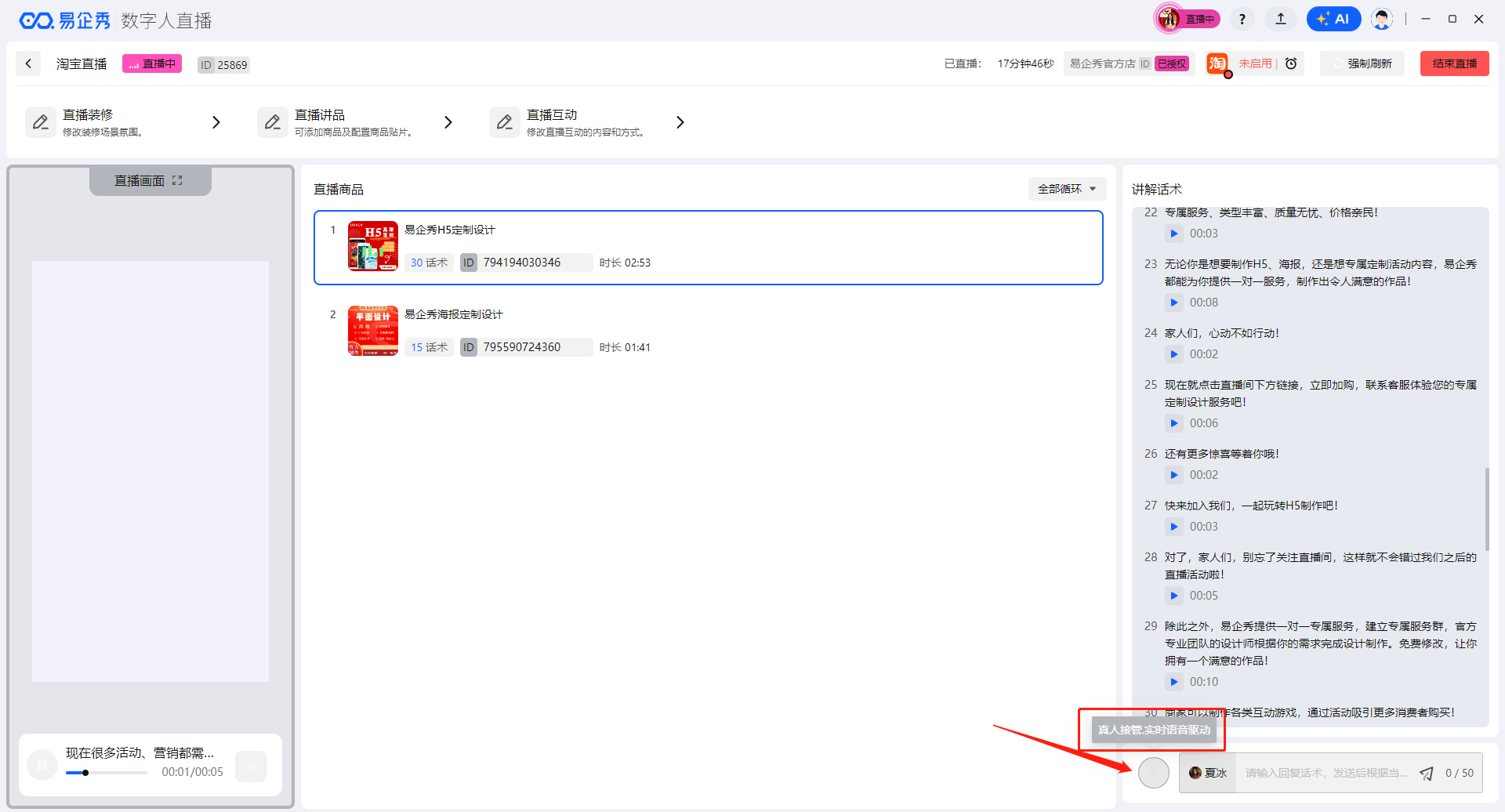Click the 易企秀官方店 shop name
Image resolution: width=1505 pixels, height=812 pixels.
click(x=1102, y=63)
